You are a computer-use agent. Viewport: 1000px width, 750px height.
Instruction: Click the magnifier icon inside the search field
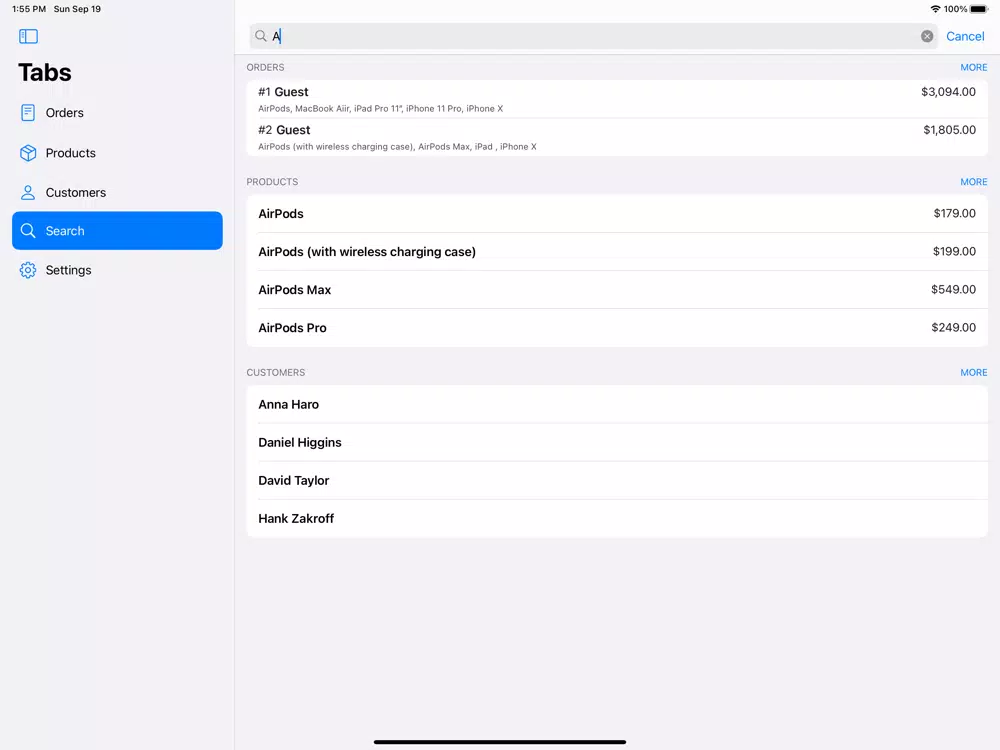click(261, 36)
